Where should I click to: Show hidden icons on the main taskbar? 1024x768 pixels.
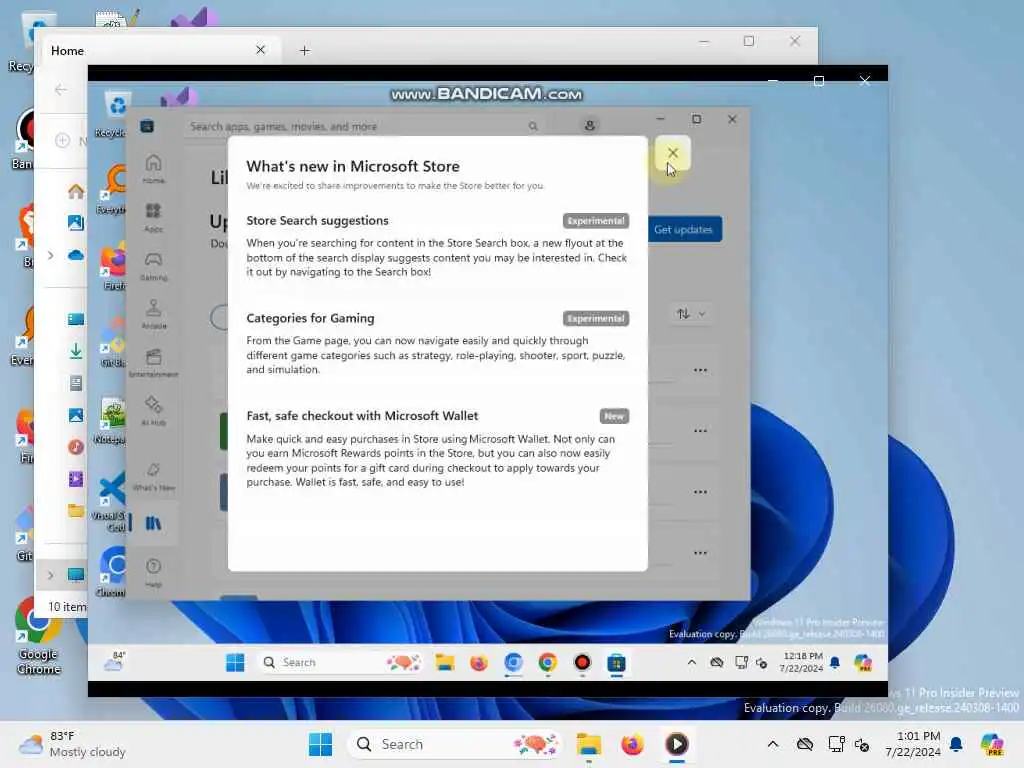[x=773, y=744]
